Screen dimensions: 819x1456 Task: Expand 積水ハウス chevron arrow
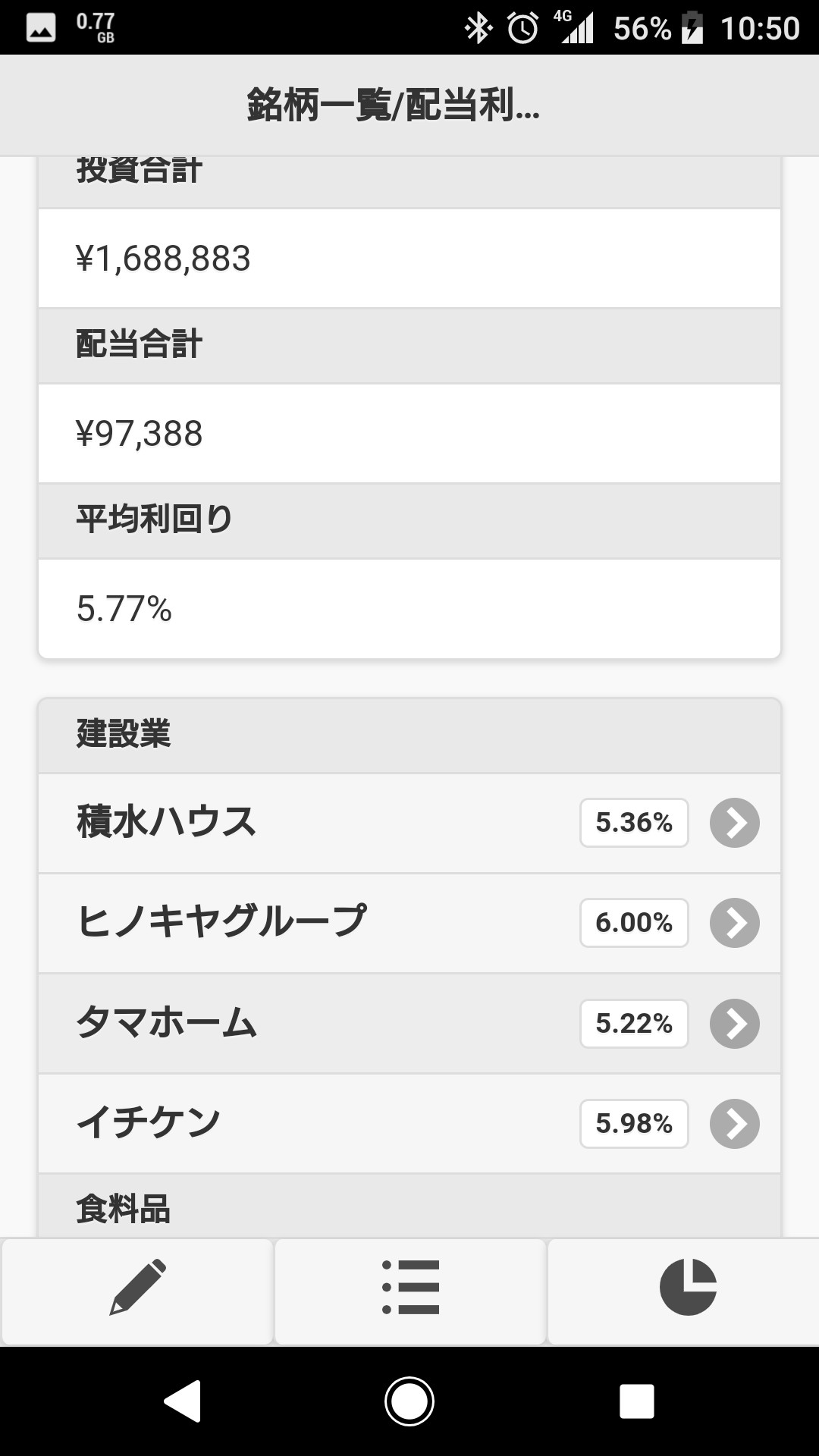(734, 823)
